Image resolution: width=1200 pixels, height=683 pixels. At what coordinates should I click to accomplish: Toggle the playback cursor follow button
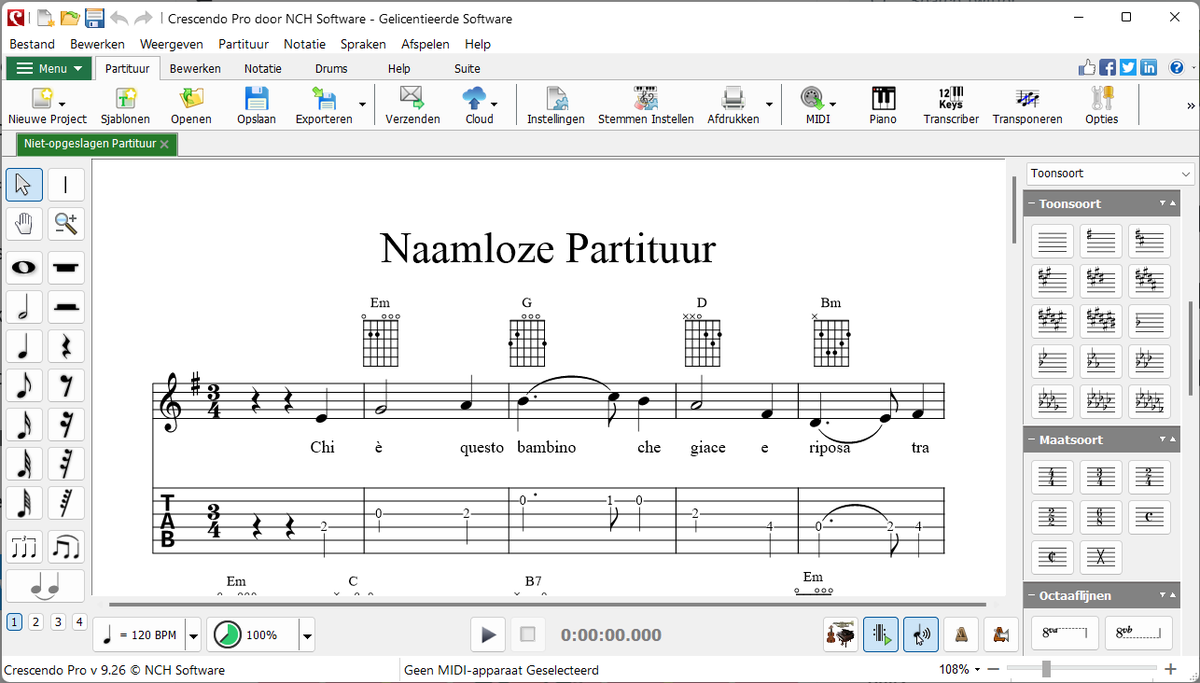pos(881,634)
